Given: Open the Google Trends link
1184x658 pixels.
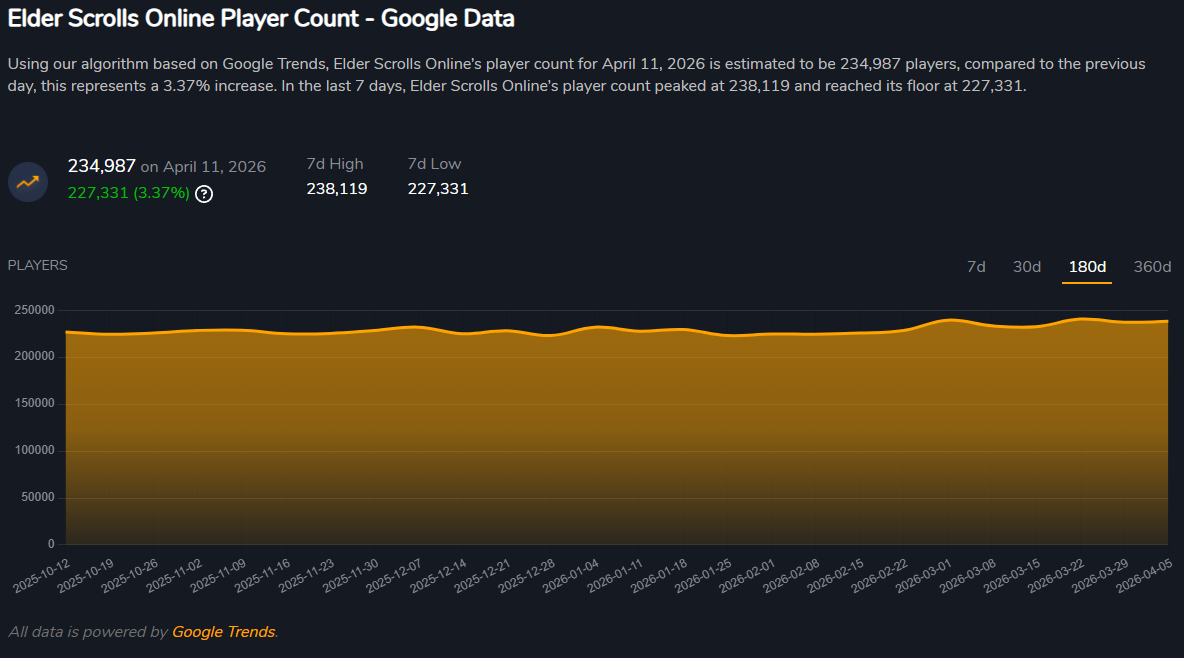Looking at the screenshot, I should pyautogui.click(x=224, y=632).
